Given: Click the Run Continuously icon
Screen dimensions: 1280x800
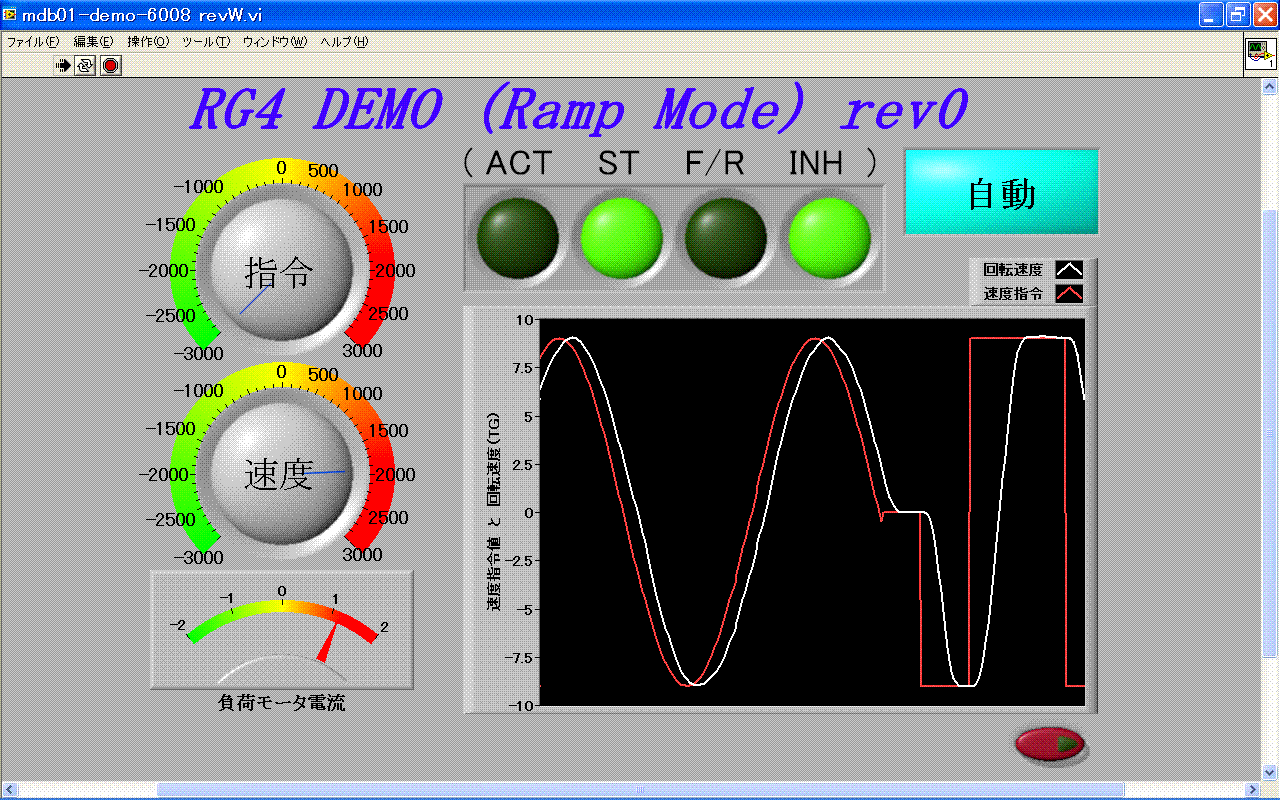Looking at the screenshot, I should pyautogui.click(x=86, y=66).
